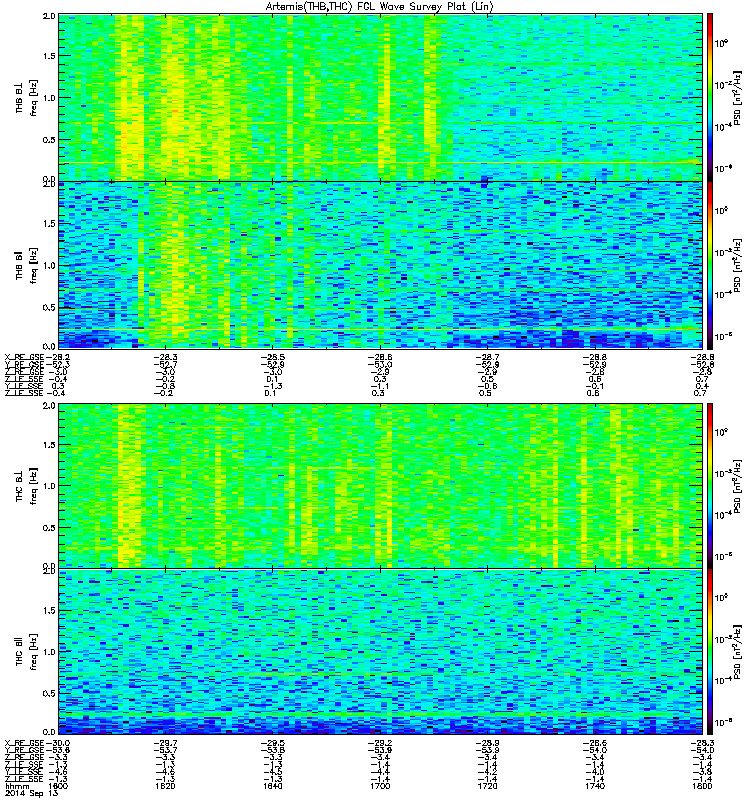Click the 'PSD [nT²/Hz]' label of the top color bar
750x800 pixels.
tap(738, 97)
